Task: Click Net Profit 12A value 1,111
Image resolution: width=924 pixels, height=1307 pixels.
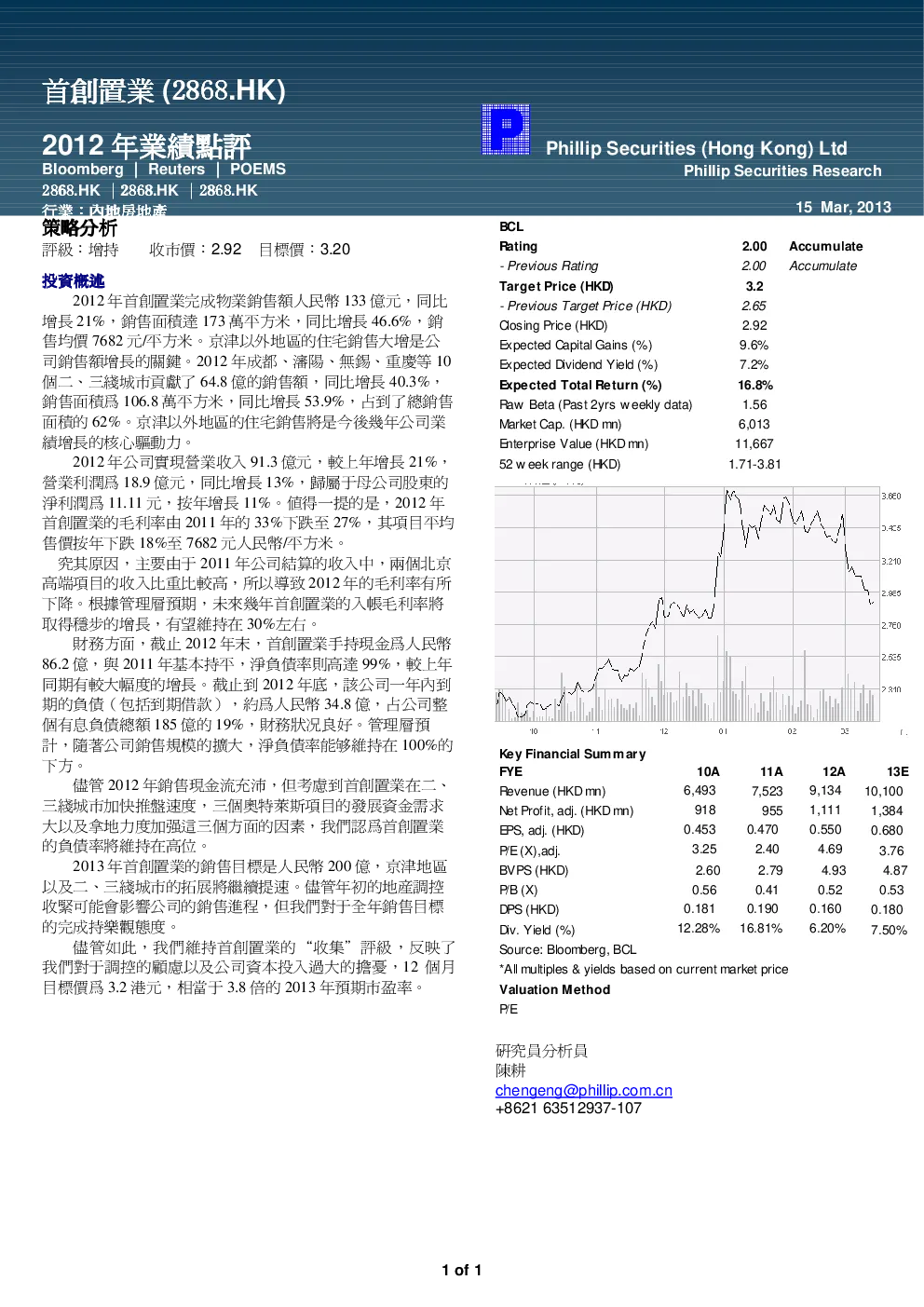Action: pos(825,810)
